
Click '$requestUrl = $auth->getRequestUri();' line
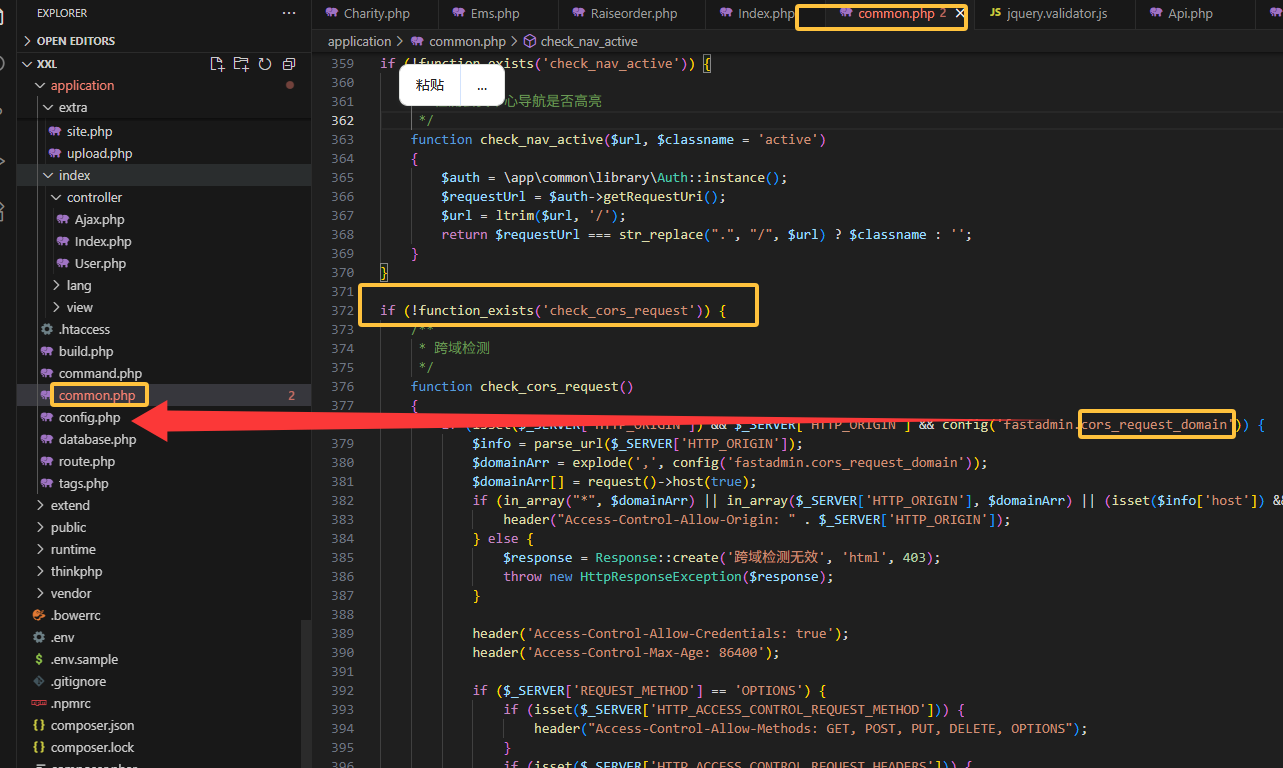coord(583,197)
